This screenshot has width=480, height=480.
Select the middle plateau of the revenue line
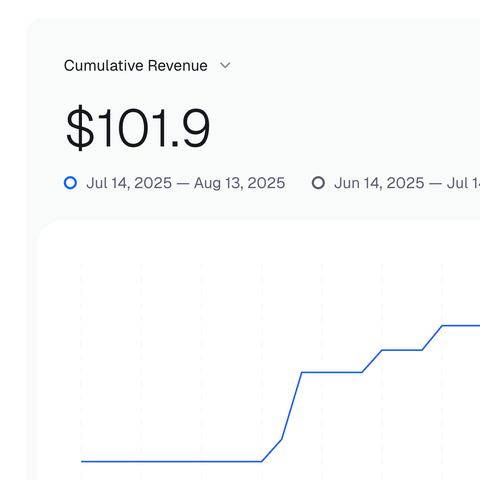tap(402, 350)
